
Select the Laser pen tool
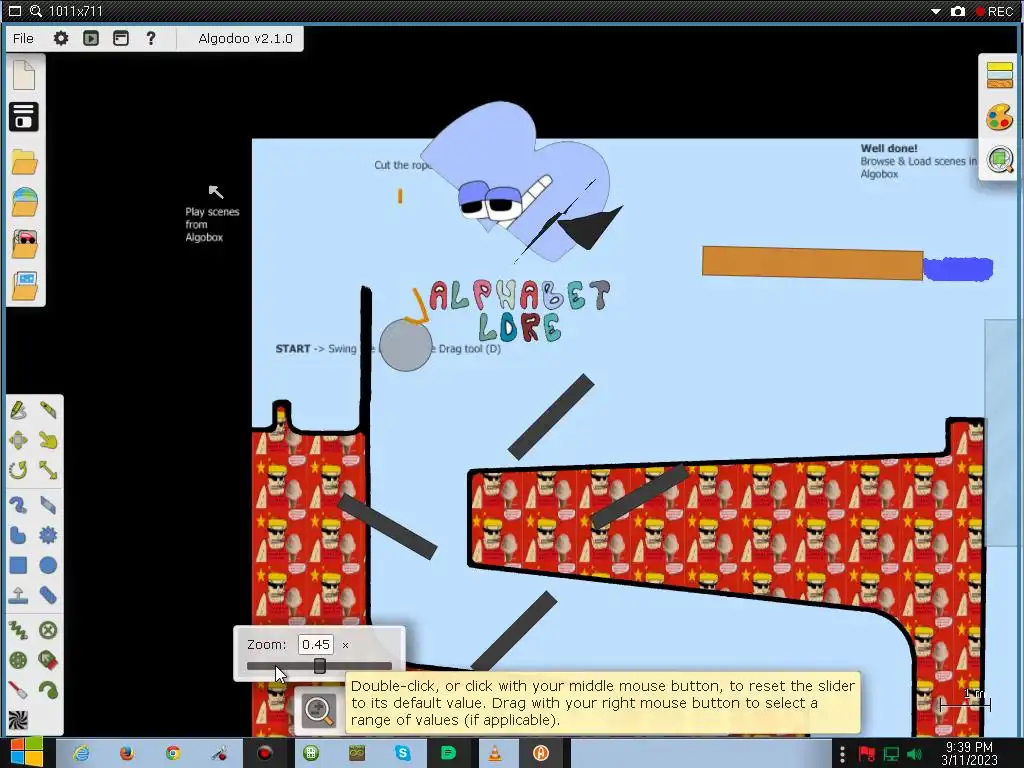18,690
